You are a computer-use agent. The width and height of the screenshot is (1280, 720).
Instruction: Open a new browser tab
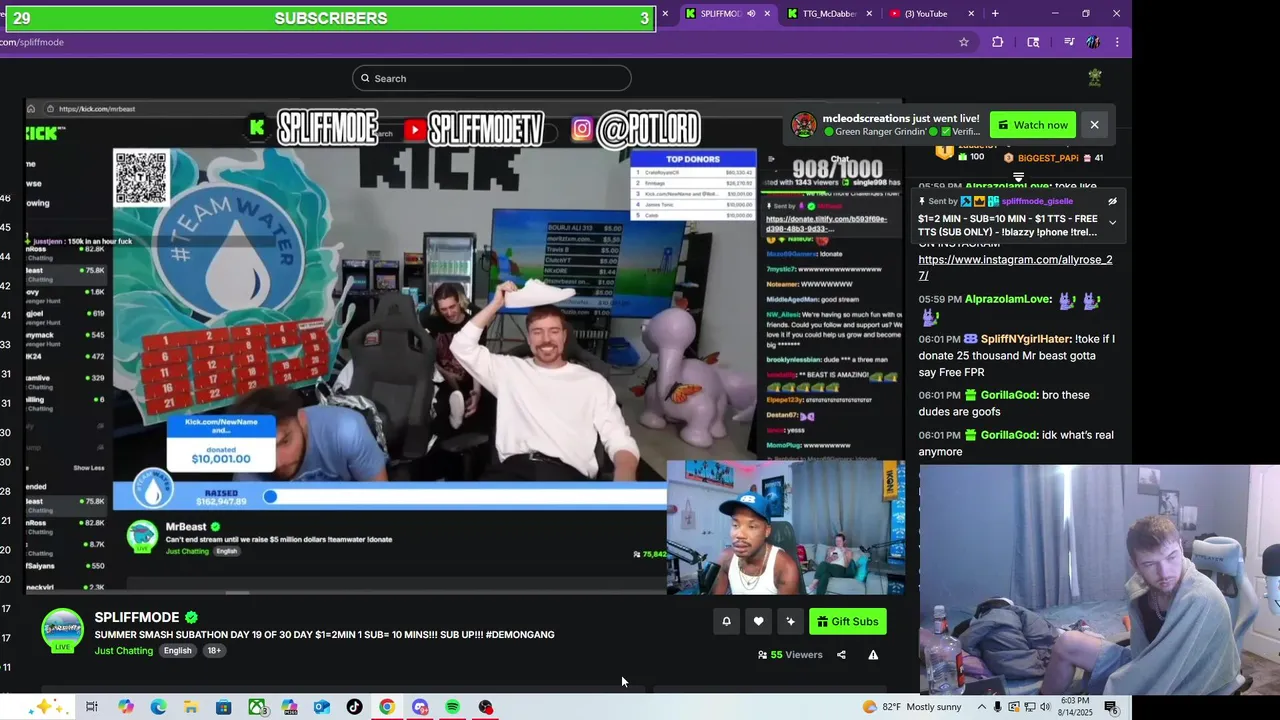pyautogui.click(x=995, y=14)
